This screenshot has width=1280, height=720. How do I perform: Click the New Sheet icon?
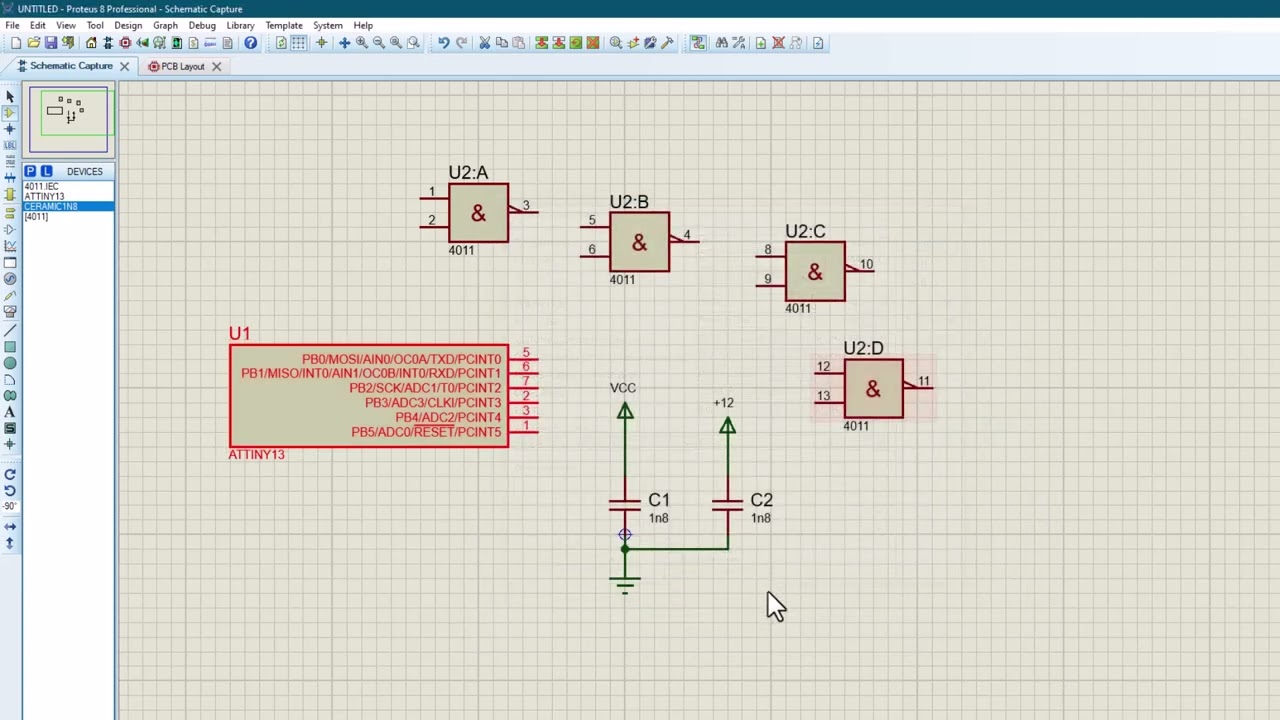761,43
